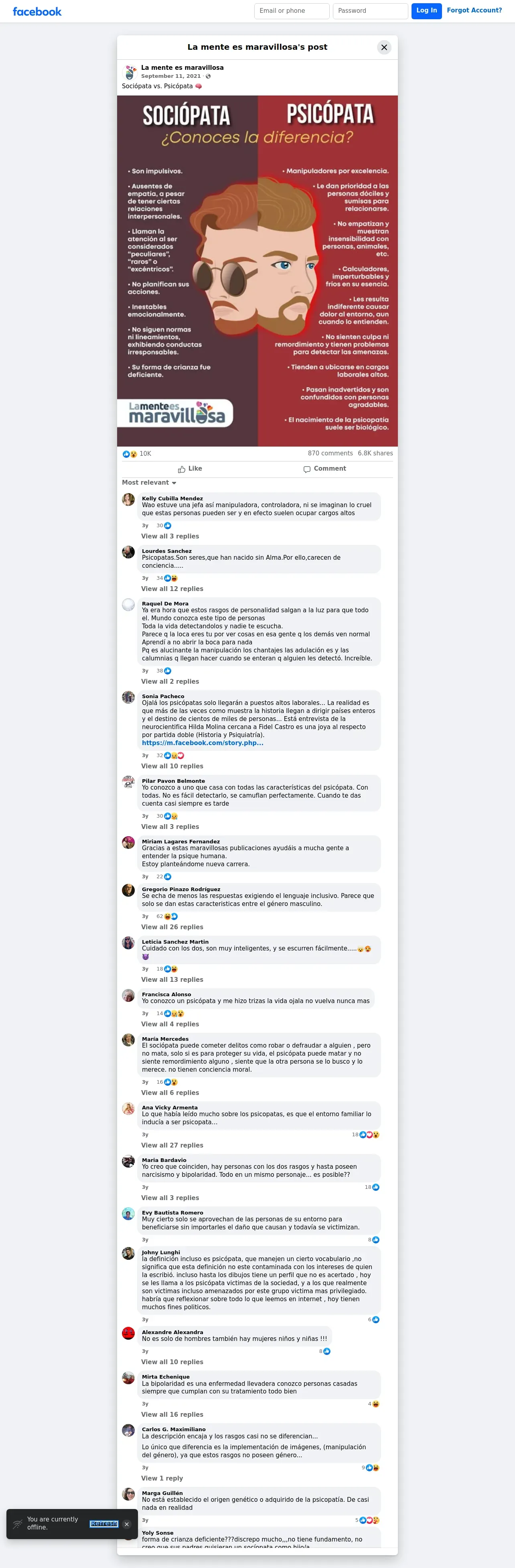Expand View all 27 replies
The image size is (515, 1568).
[x=172, y=1146]
